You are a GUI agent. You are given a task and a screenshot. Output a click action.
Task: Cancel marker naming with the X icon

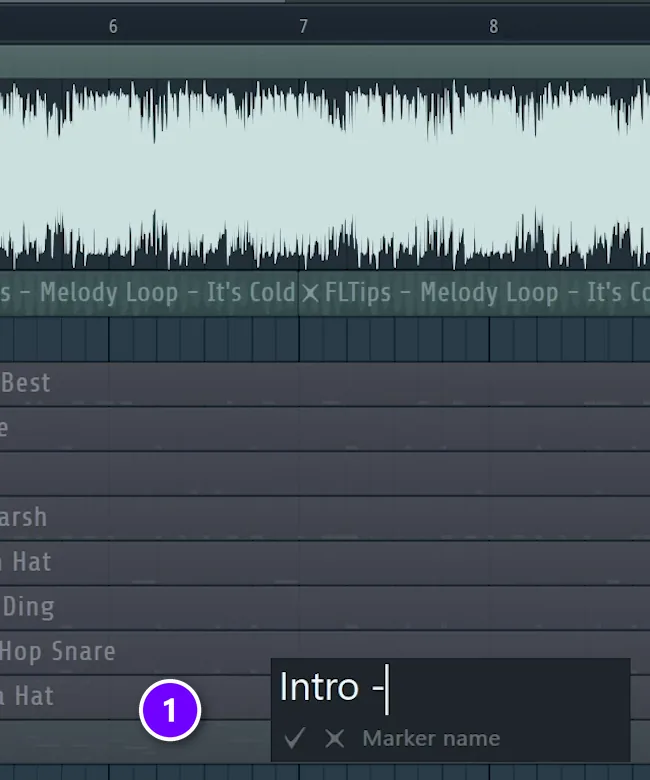(x=334, y=738)
